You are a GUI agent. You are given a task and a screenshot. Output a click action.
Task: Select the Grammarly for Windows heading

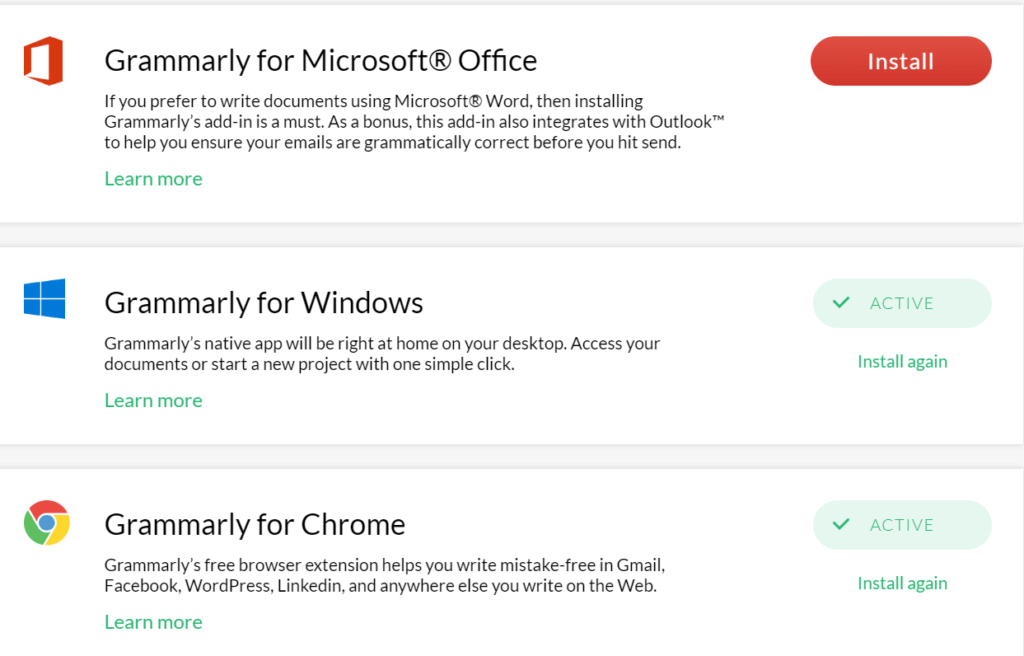pyautogui.click(x=264, y=303)
